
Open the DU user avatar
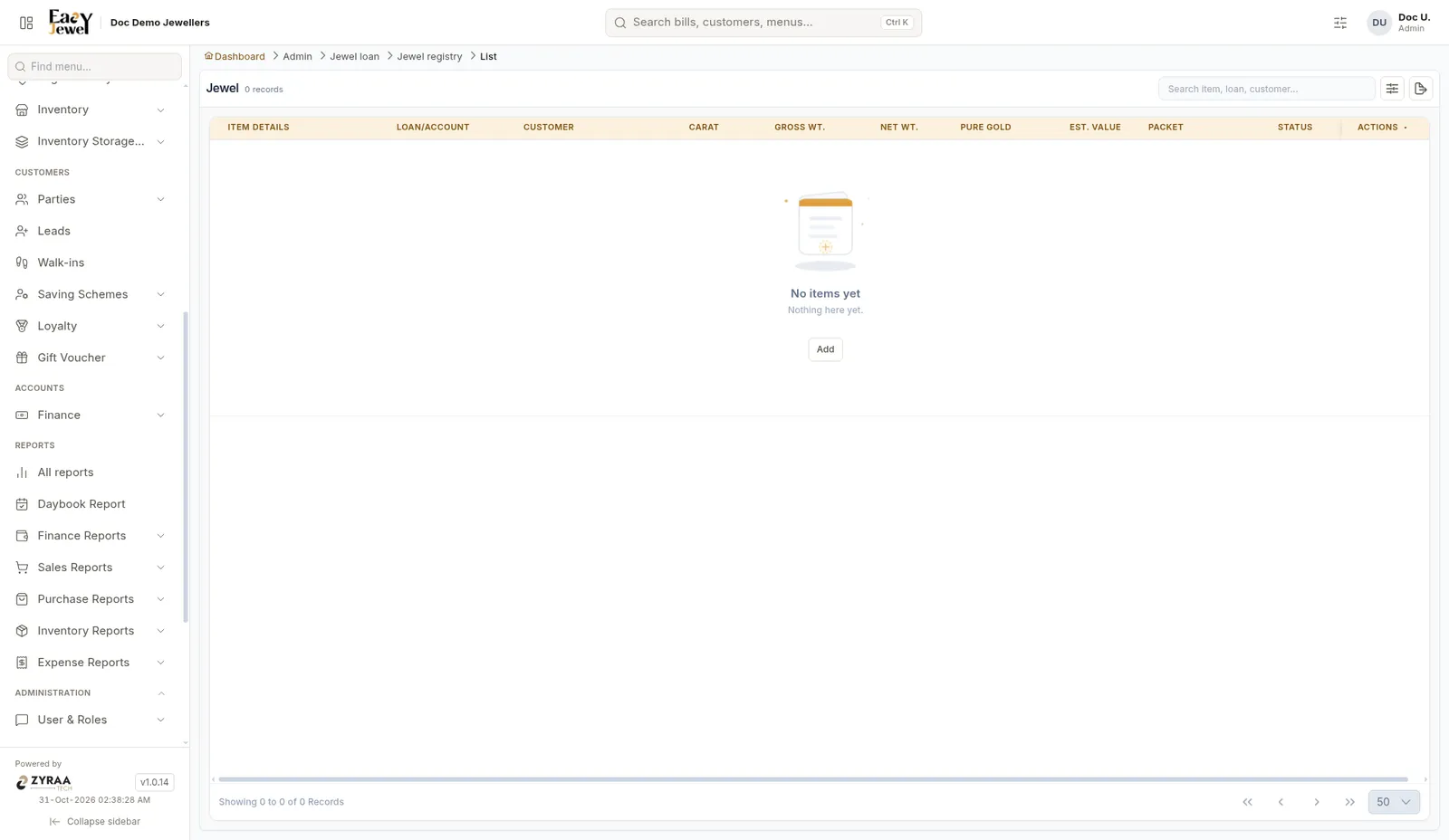point(1378,23)
